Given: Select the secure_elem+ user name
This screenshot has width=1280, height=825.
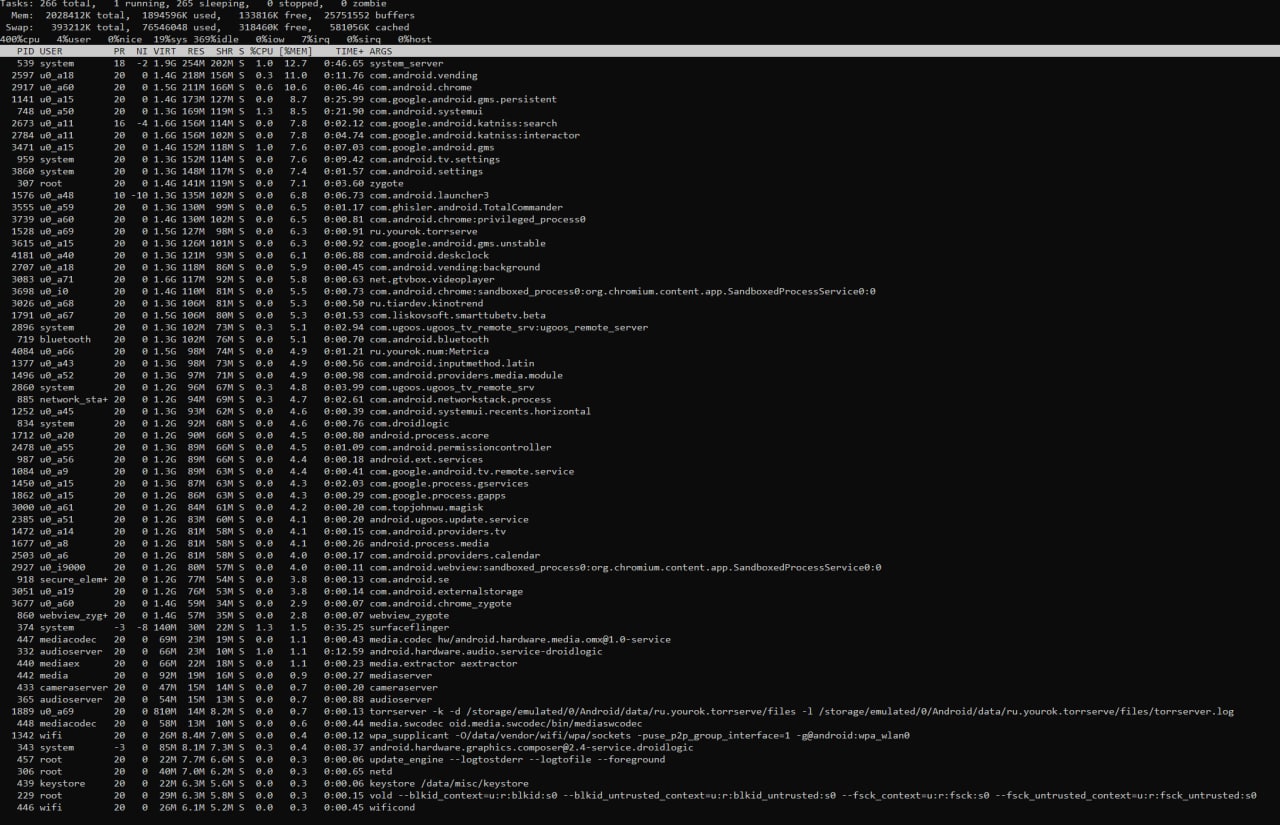Looking at the screenshot, I should coord(74,579).
